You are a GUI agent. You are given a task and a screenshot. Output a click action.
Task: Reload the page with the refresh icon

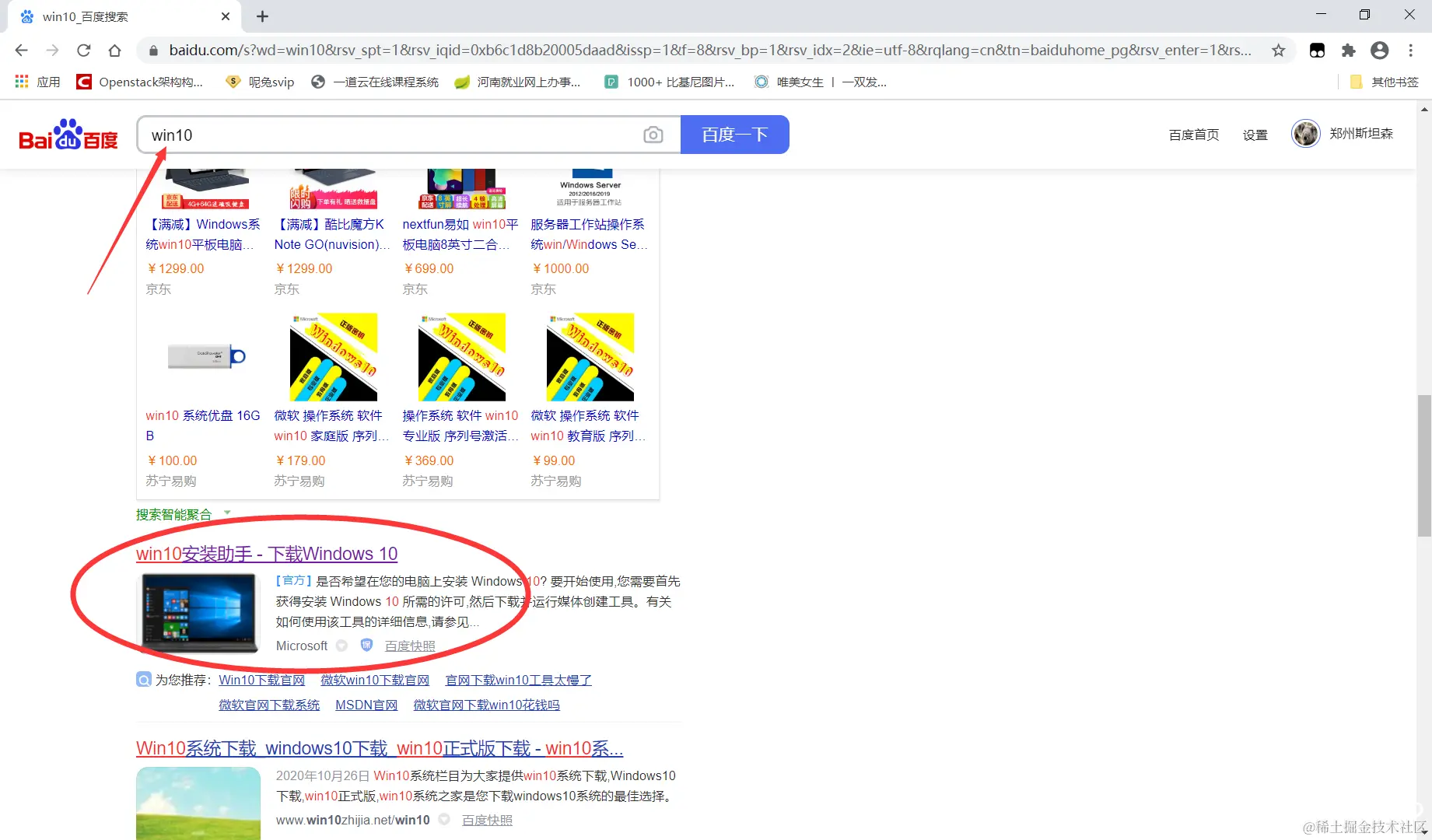tap(83, 50)
